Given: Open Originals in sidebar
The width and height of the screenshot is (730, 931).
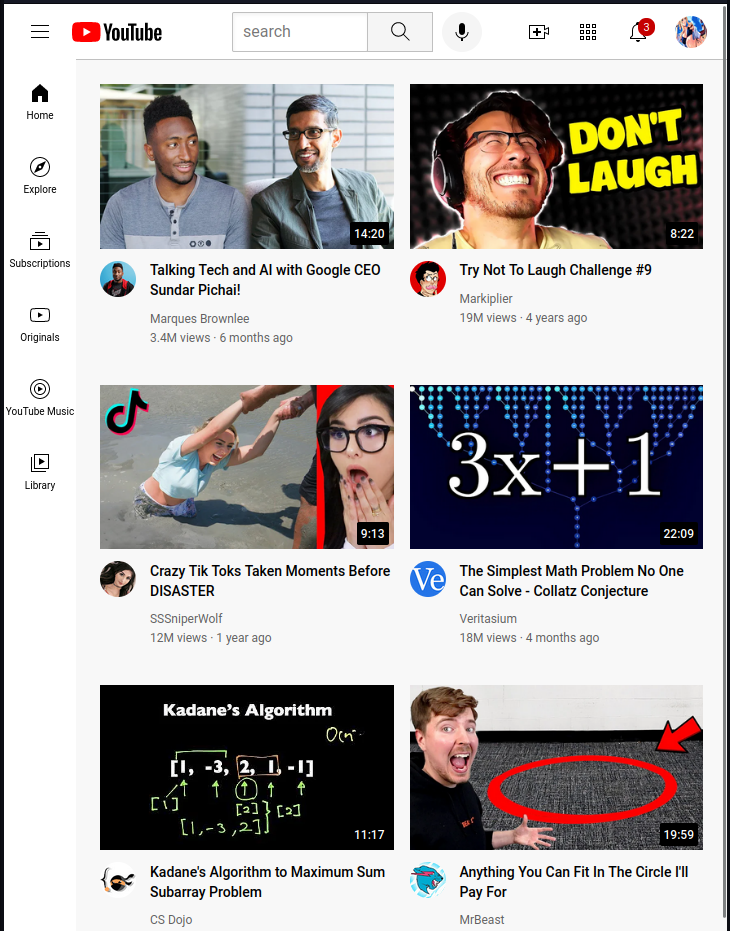Looking at the screenshot, I should click(x=40, y=324).
